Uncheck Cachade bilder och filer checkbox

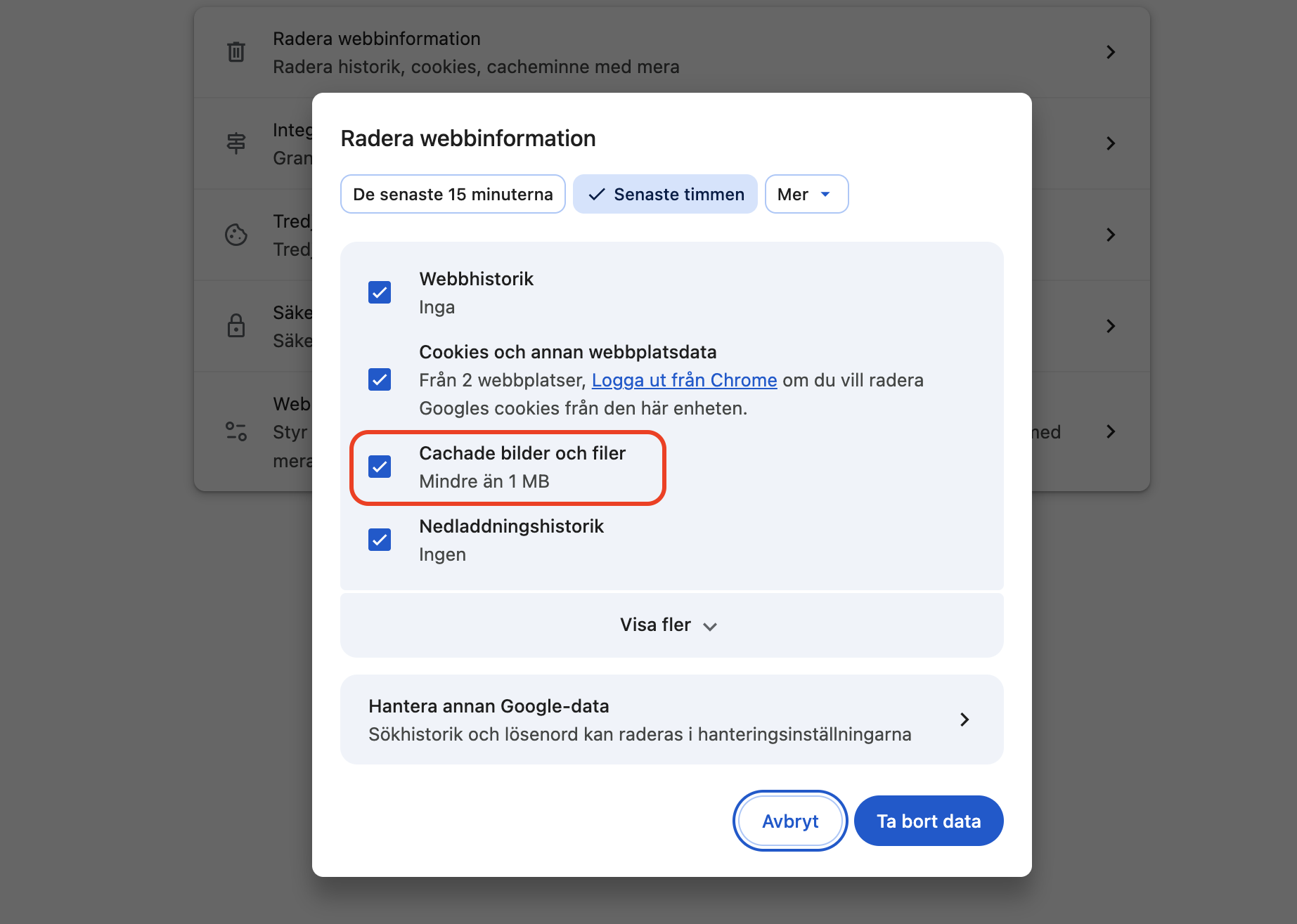[x=380, y=467]
